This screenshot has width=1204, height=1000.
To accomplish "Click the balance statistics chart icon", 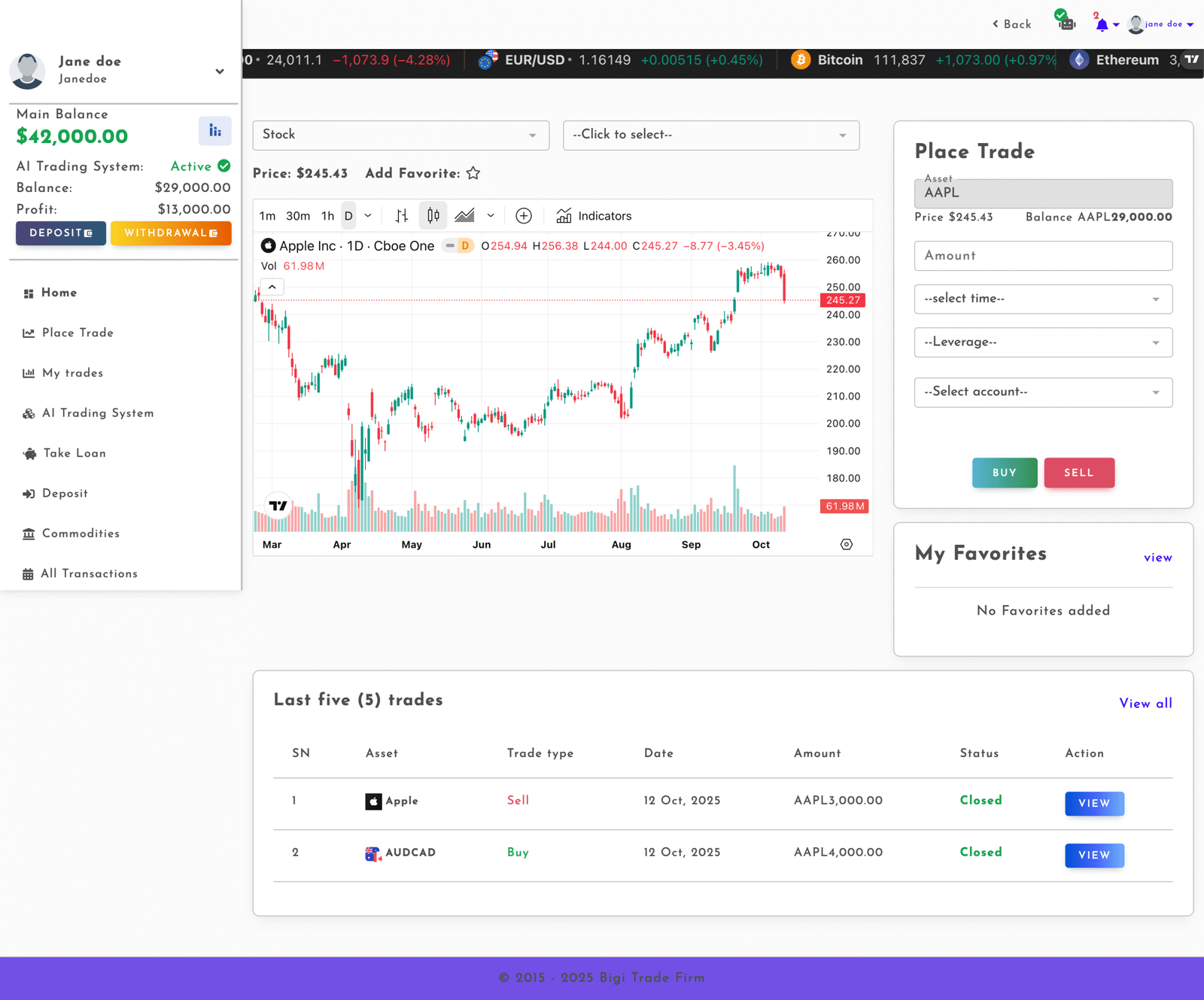I will point(215,131).
